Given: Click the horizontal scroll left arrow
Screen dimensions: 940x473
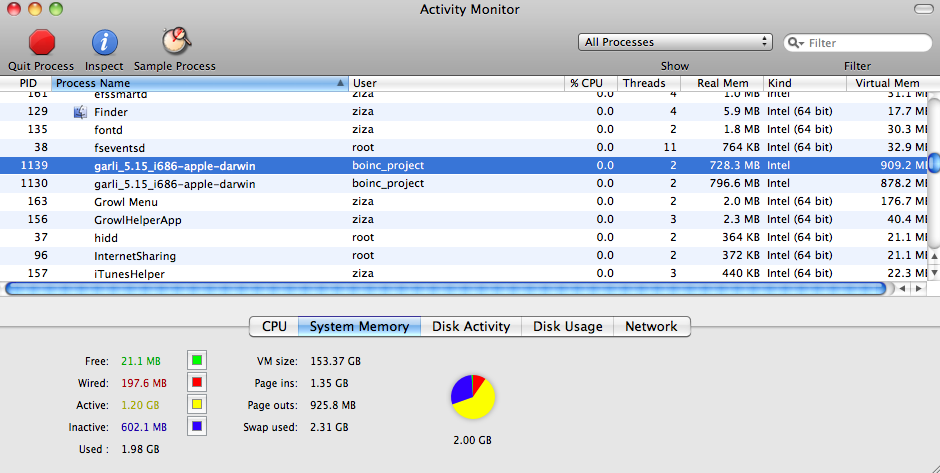Looking at the screenshot, I should pyautogui.click(x=902, y=289).
